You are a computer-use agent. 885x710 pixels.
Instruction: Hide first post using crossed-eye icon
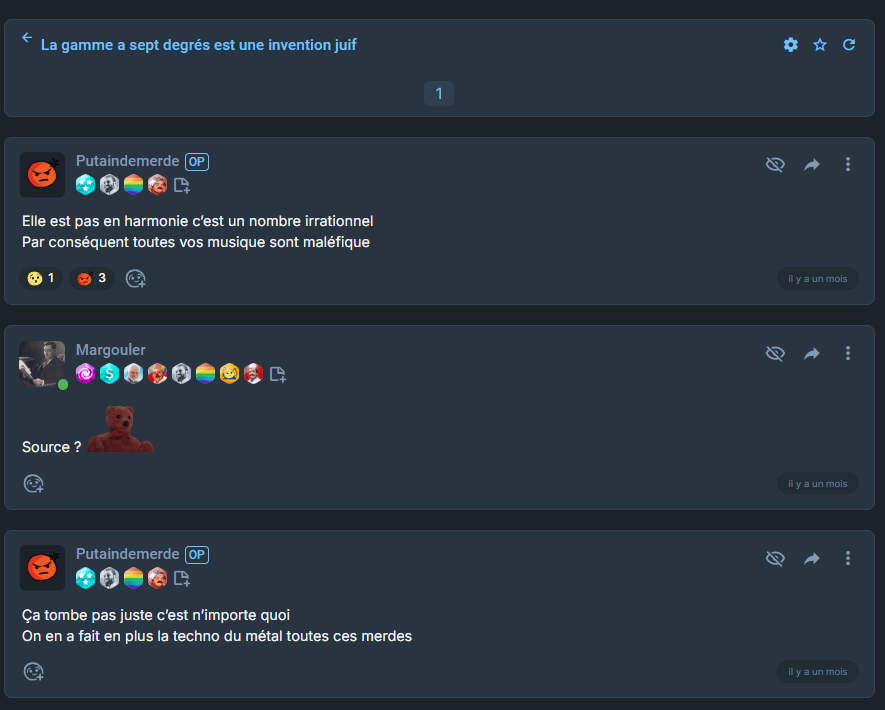[775, 164]
